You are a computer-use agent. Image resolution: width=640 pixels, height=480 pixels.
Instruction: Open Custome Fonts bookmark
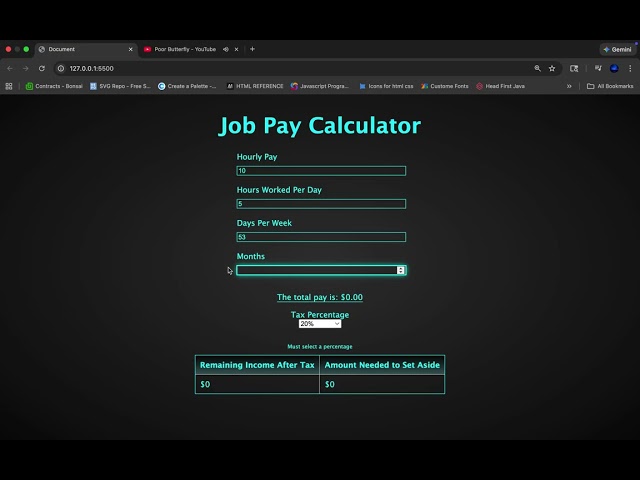tap(445, 86)
